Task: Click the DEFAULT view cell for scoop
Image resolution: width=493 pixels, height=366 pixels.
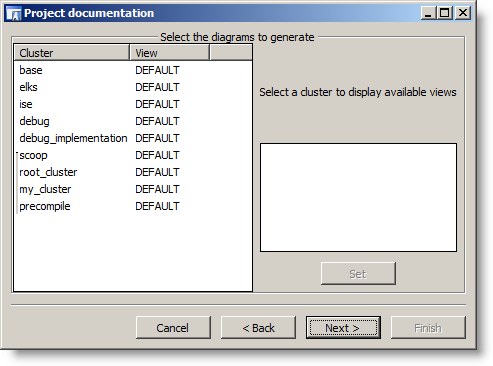Action: coord(157,155)
